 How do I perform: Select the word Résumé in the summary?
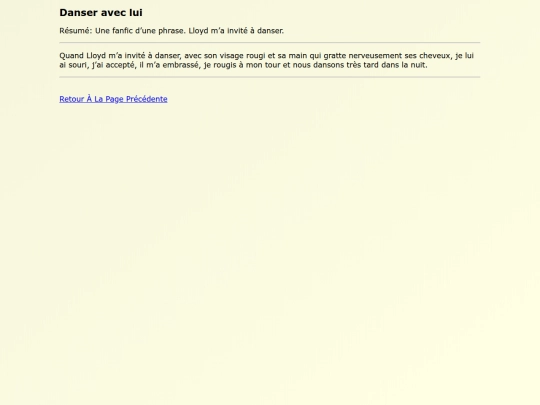click(x=74, y=31)
